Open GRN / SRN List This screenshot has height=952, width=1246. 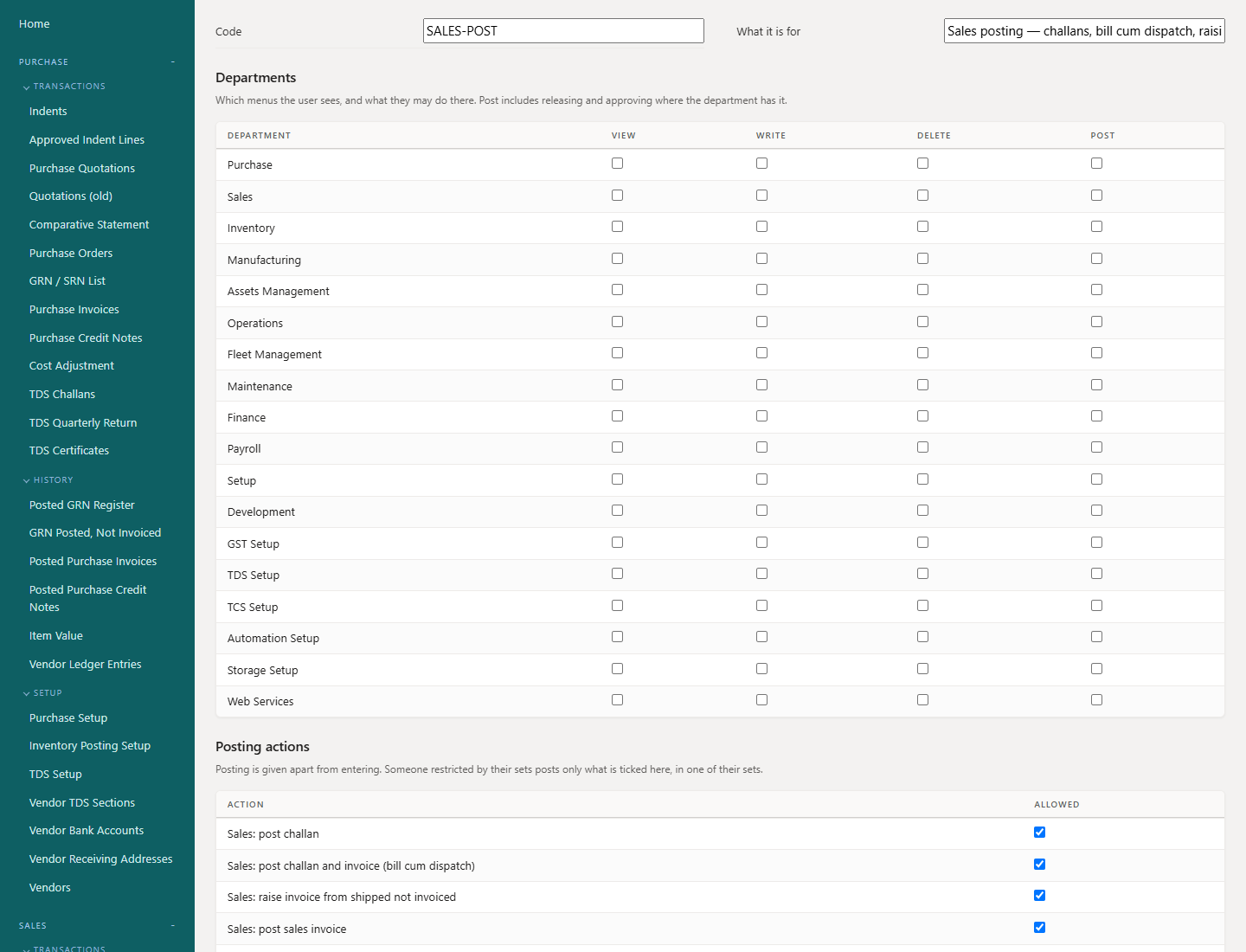coord(67,281)
